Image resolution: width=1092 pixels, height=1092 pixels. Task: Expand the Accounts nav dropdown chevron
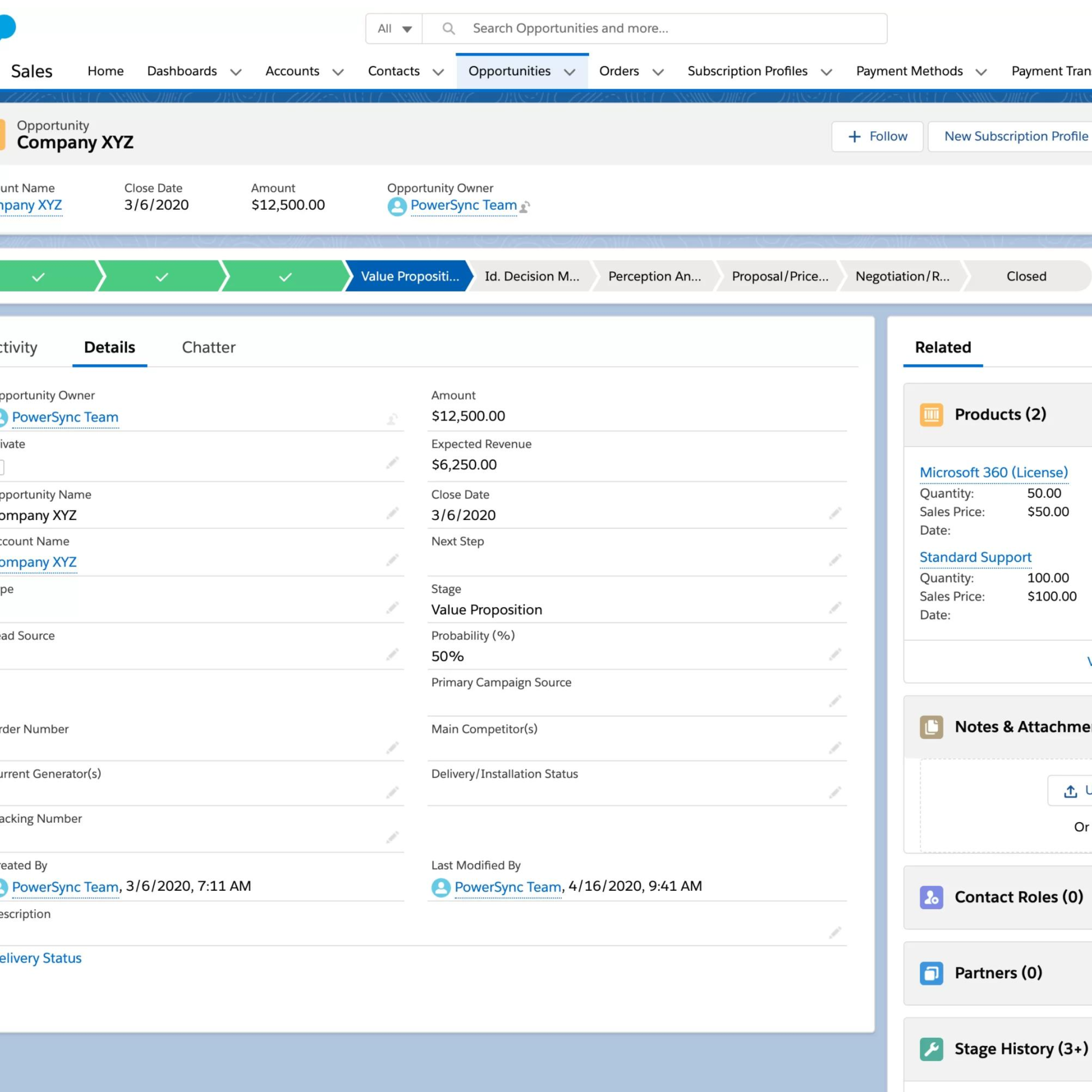coord(338,72)
